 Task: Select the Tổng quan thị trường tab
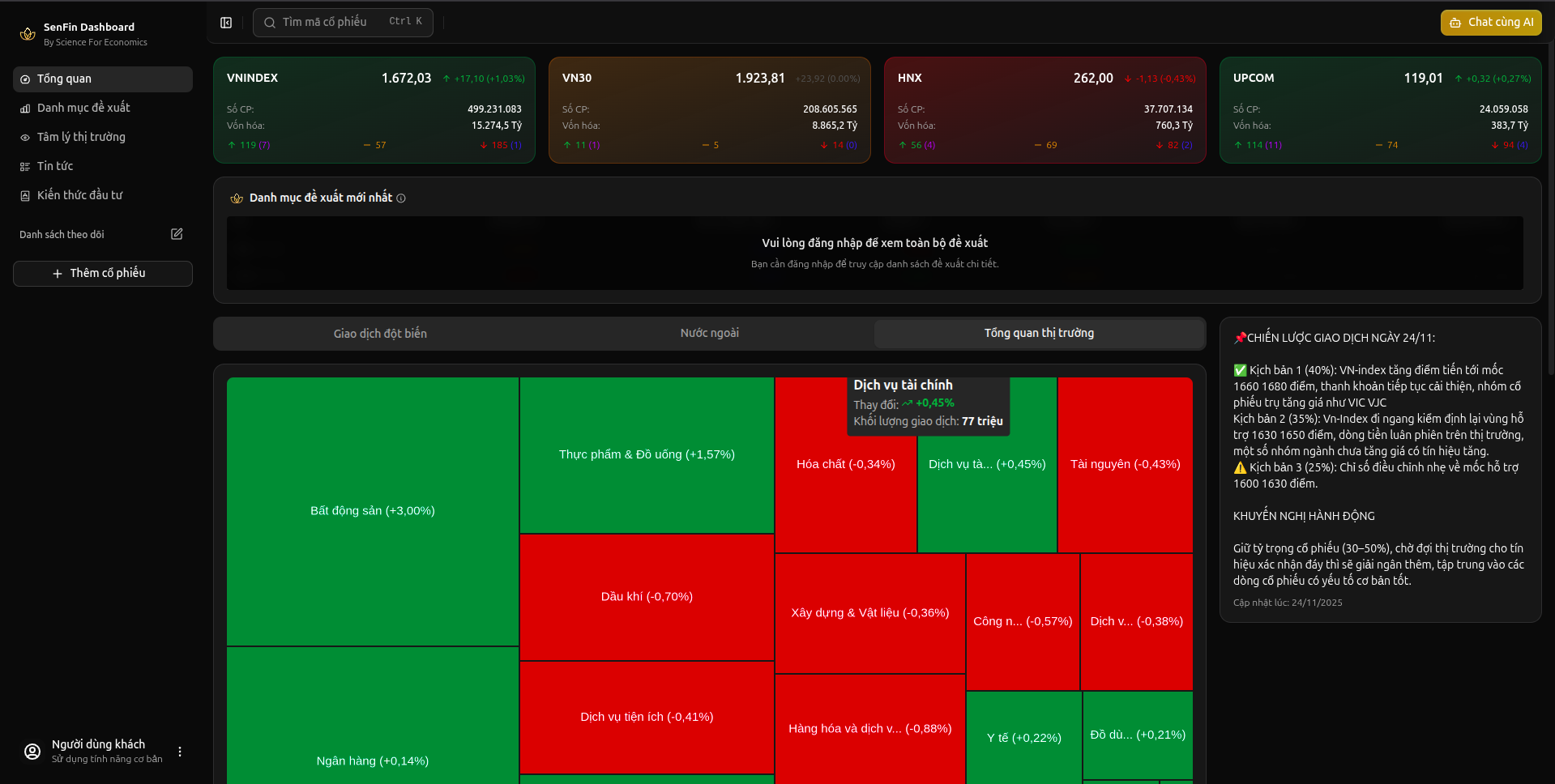point(1039,333)
